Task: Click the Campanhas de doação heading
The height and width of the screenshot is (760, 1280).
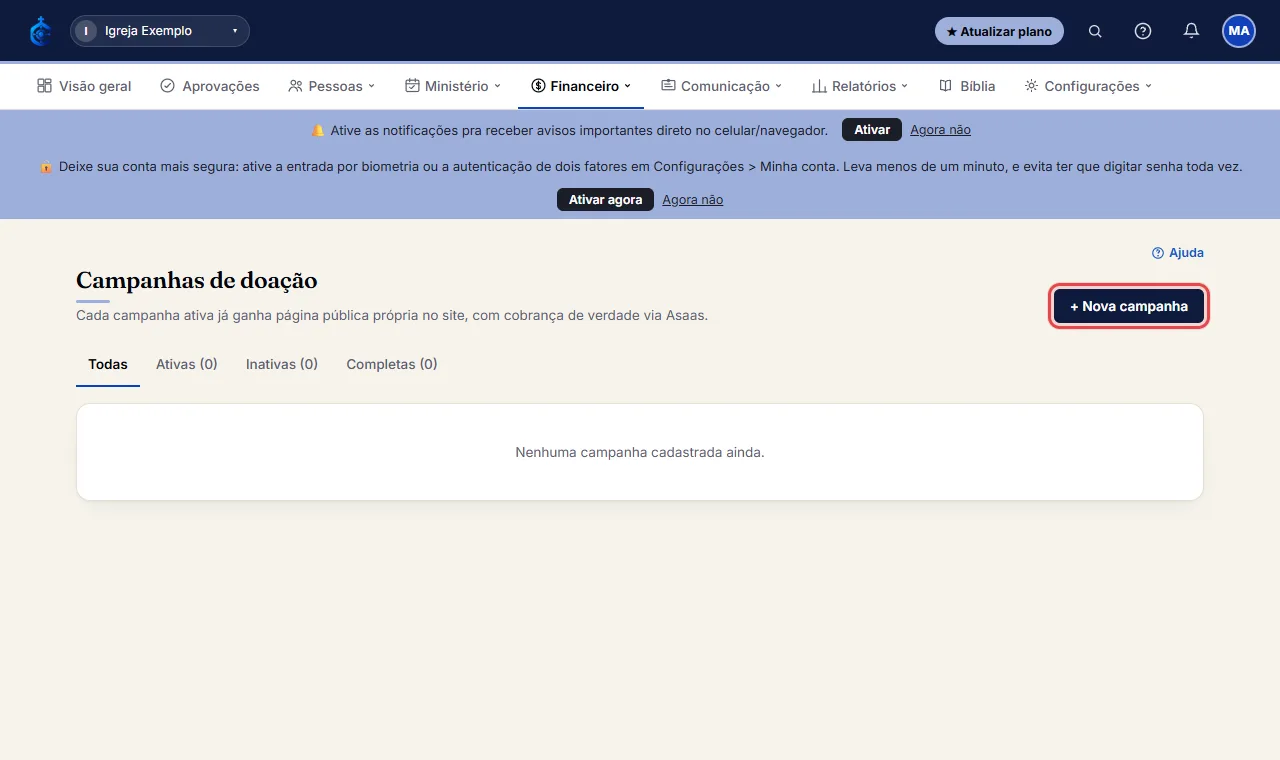Action: [197, 281]
